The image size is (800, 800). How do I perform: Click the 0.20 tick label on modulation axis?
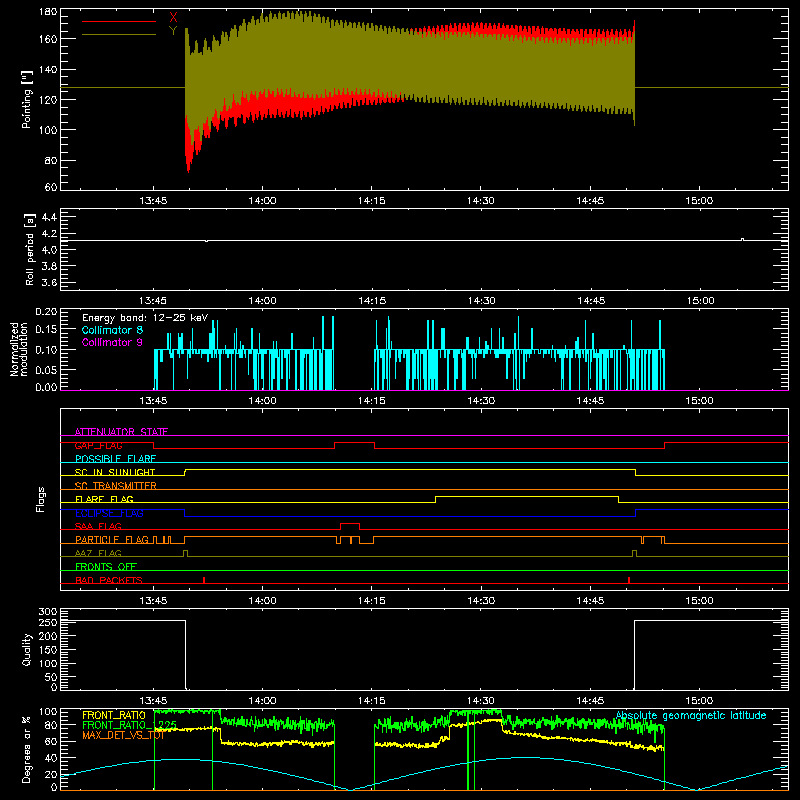click(x=46, y=312)
